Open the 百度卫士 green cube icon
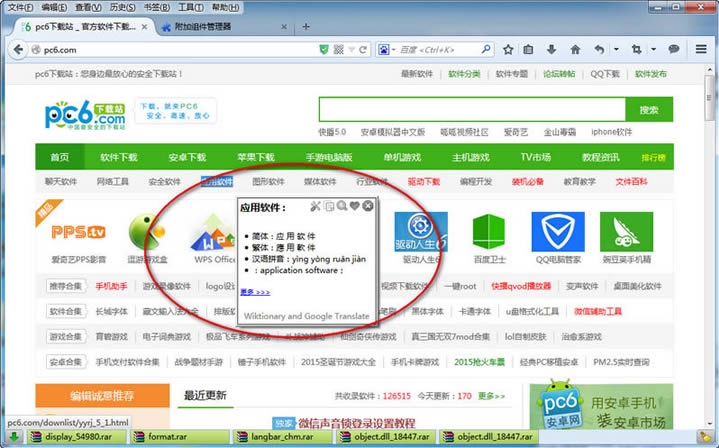This screenshot has width=719, height=448. tap(489, 232)
